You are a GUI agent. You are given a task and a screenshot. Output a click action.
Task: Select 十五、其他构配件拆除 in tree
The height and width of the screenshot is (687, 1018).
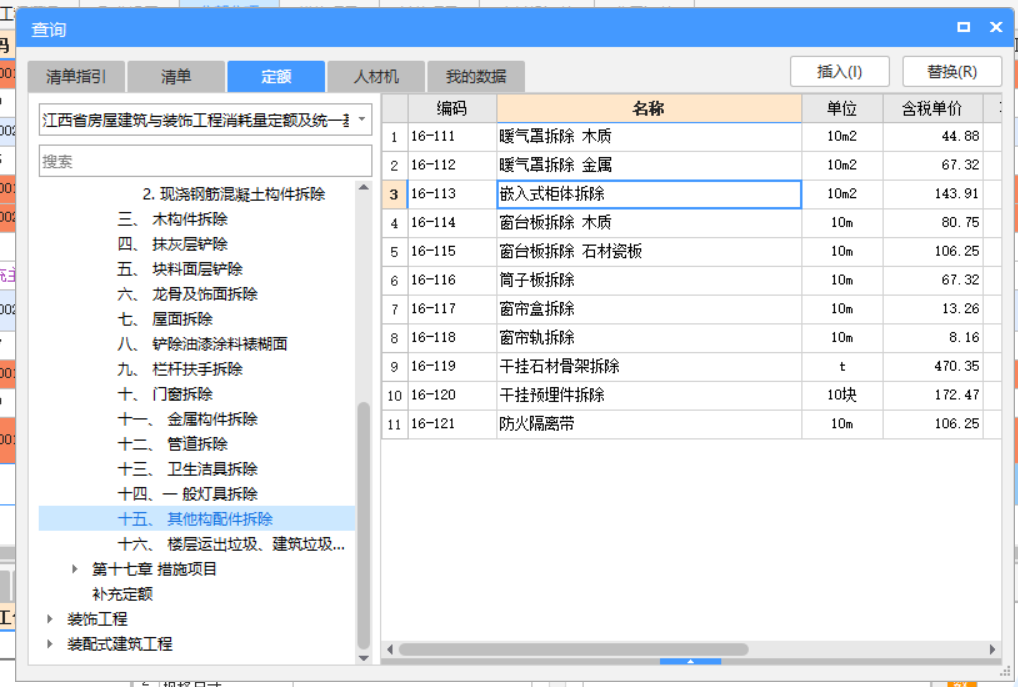(x=195, y=519)
